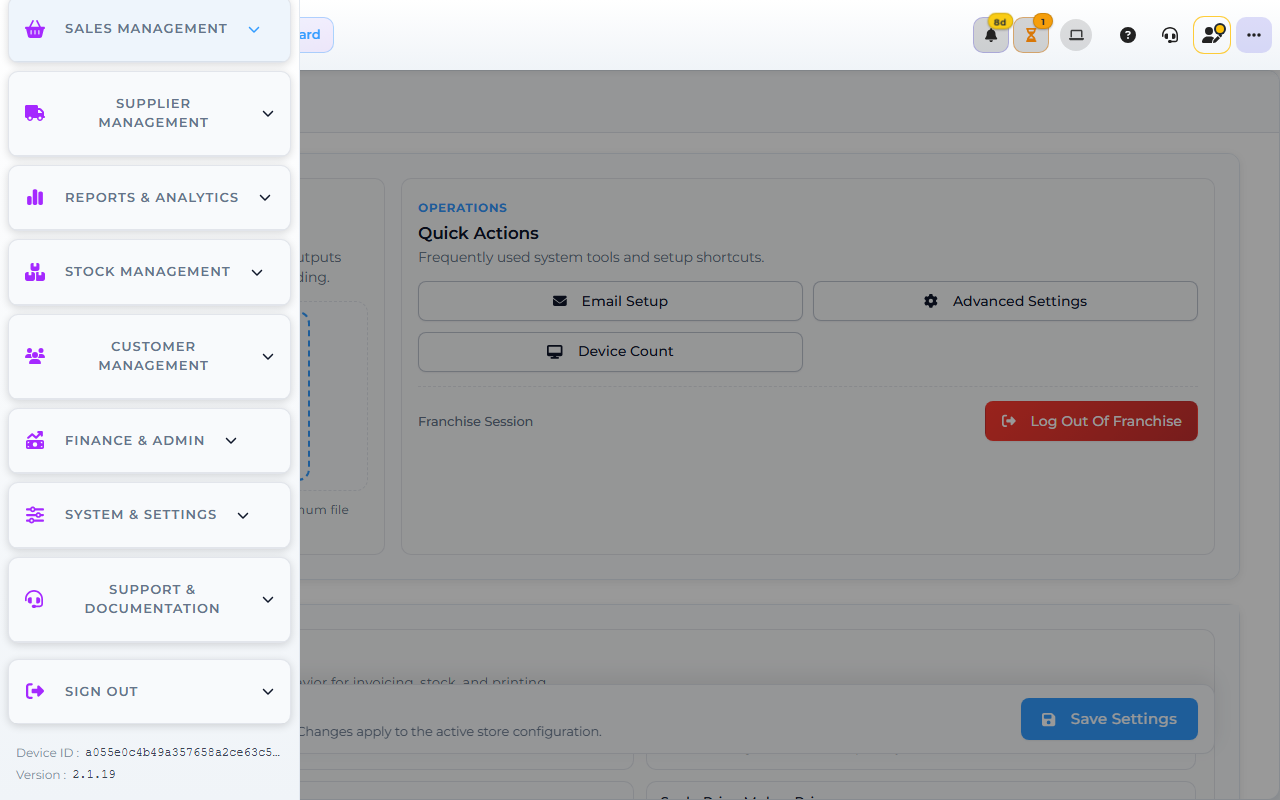
Task: Open notifications bell with 8d badge
Action: tap(991, 35)
